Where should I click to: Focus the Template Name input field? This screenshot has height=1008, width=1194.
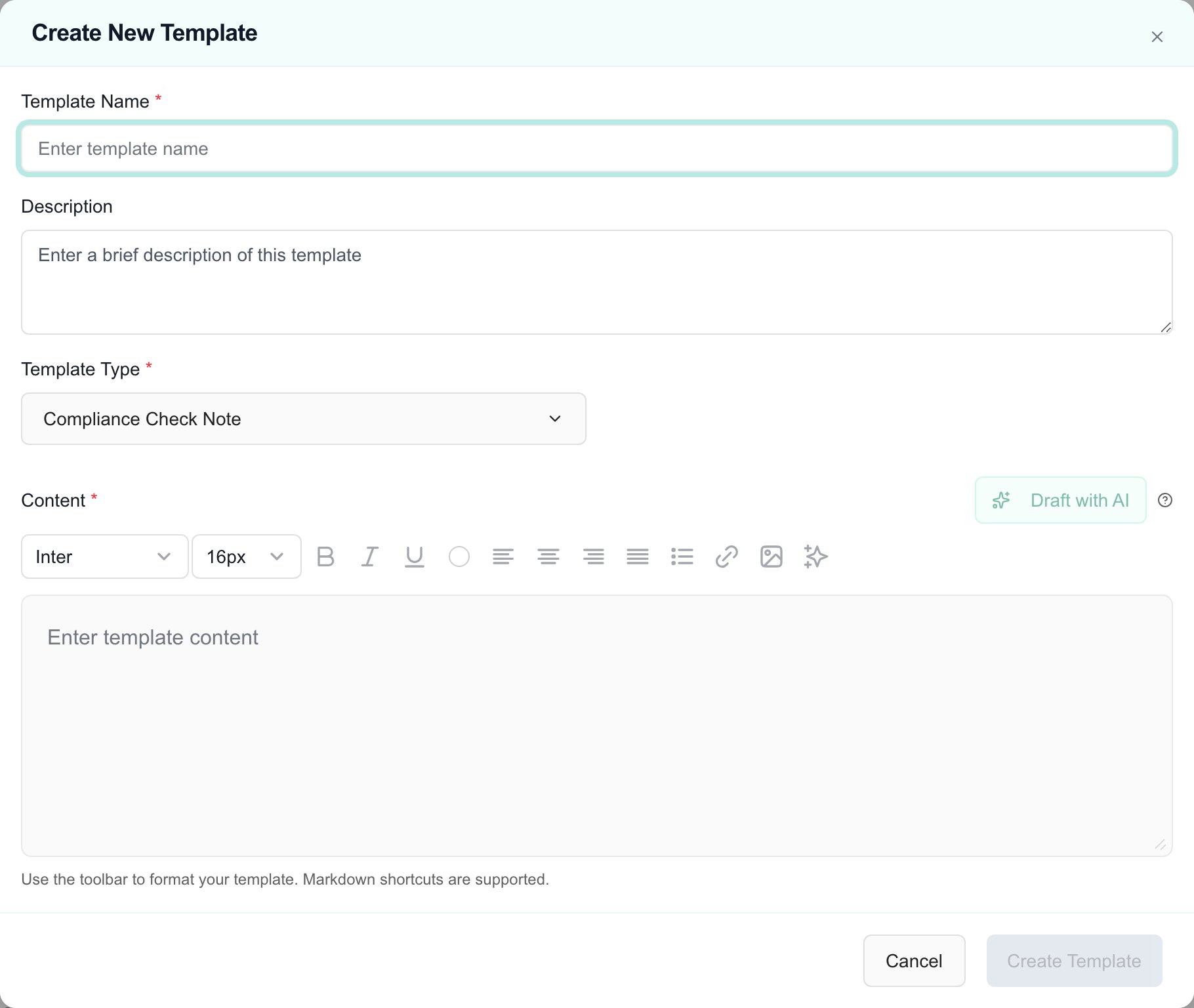(597, 148)
